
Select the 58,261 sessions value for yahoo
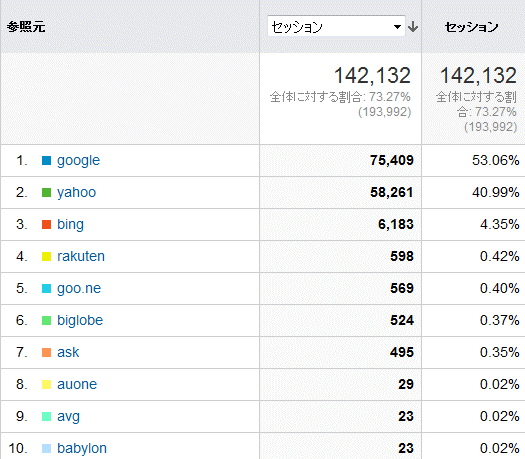point(392,193)
